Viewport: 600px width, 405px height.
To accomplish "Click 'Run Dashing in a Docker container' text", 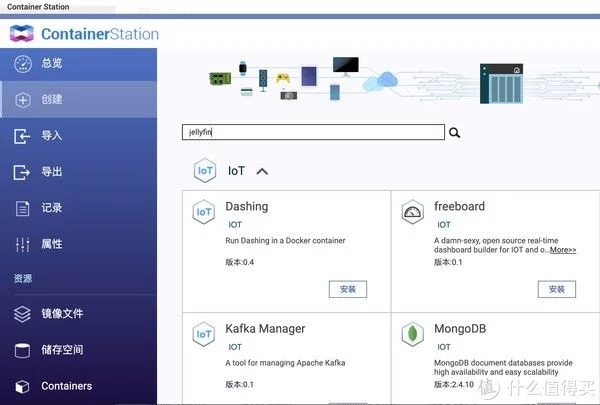I will point(285,240).
